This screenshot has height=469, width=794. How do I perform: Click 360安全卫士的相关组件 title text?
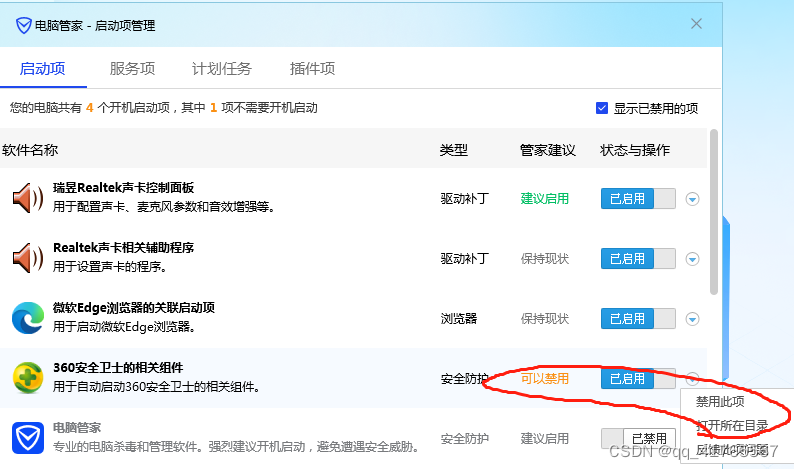pyautogui.click(x=118, y=367)
